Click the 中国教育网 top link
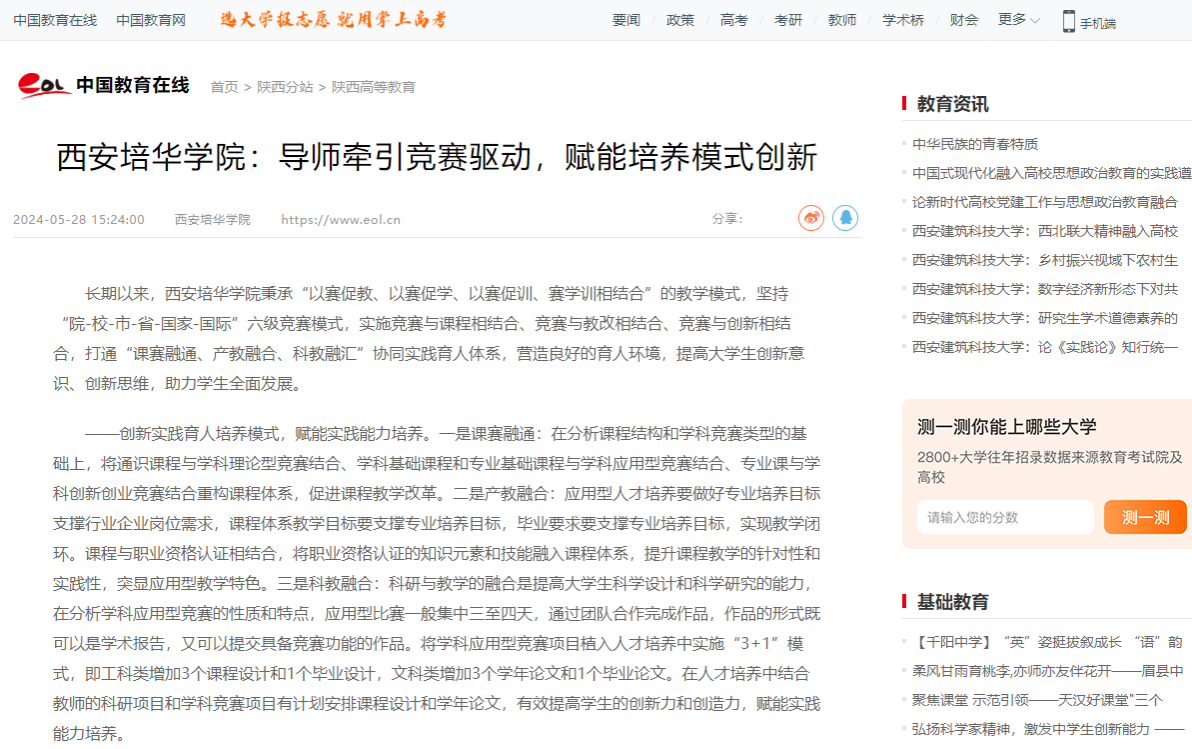1192x749 pixels. point(151,20)
